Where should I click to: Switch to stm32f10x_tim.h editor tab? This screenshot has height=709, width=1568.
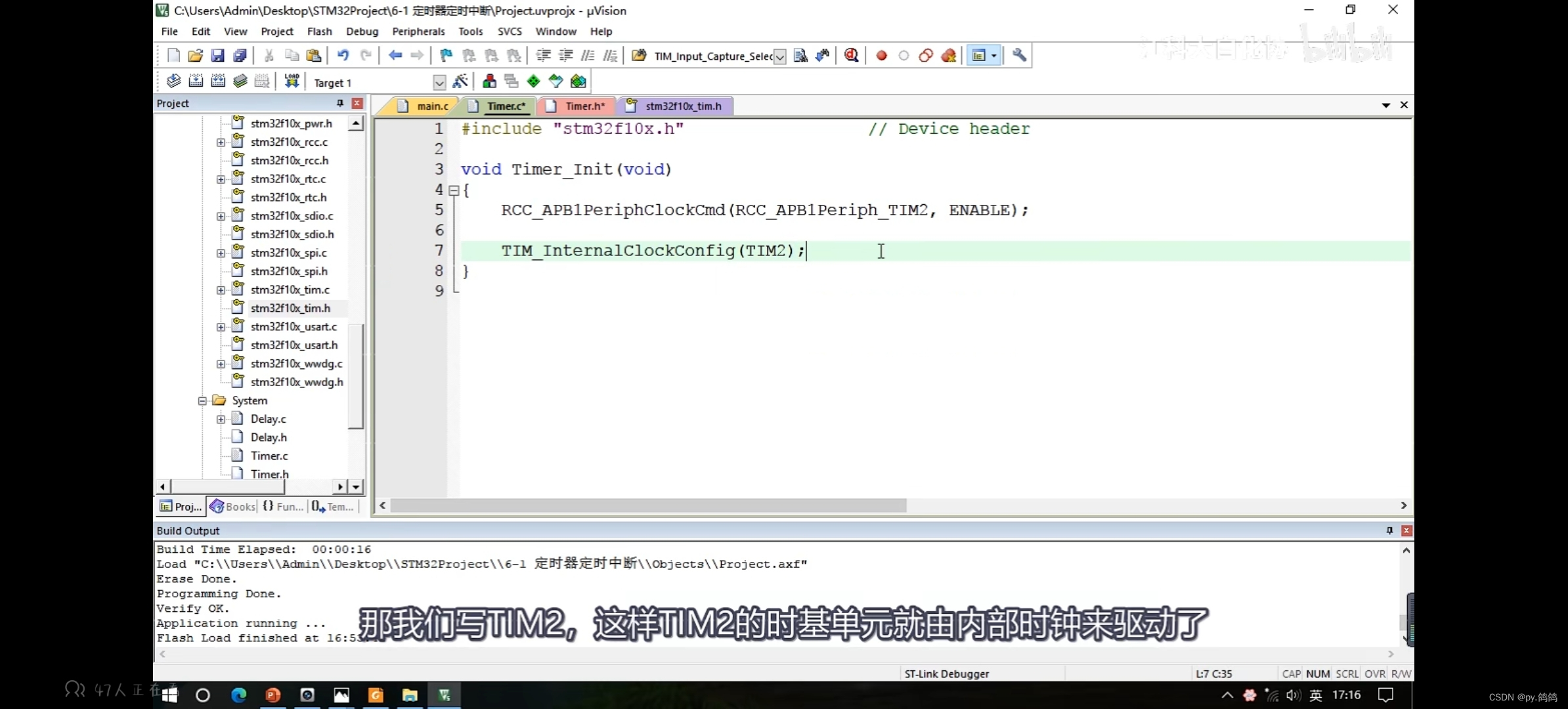(x=675, y=106)
